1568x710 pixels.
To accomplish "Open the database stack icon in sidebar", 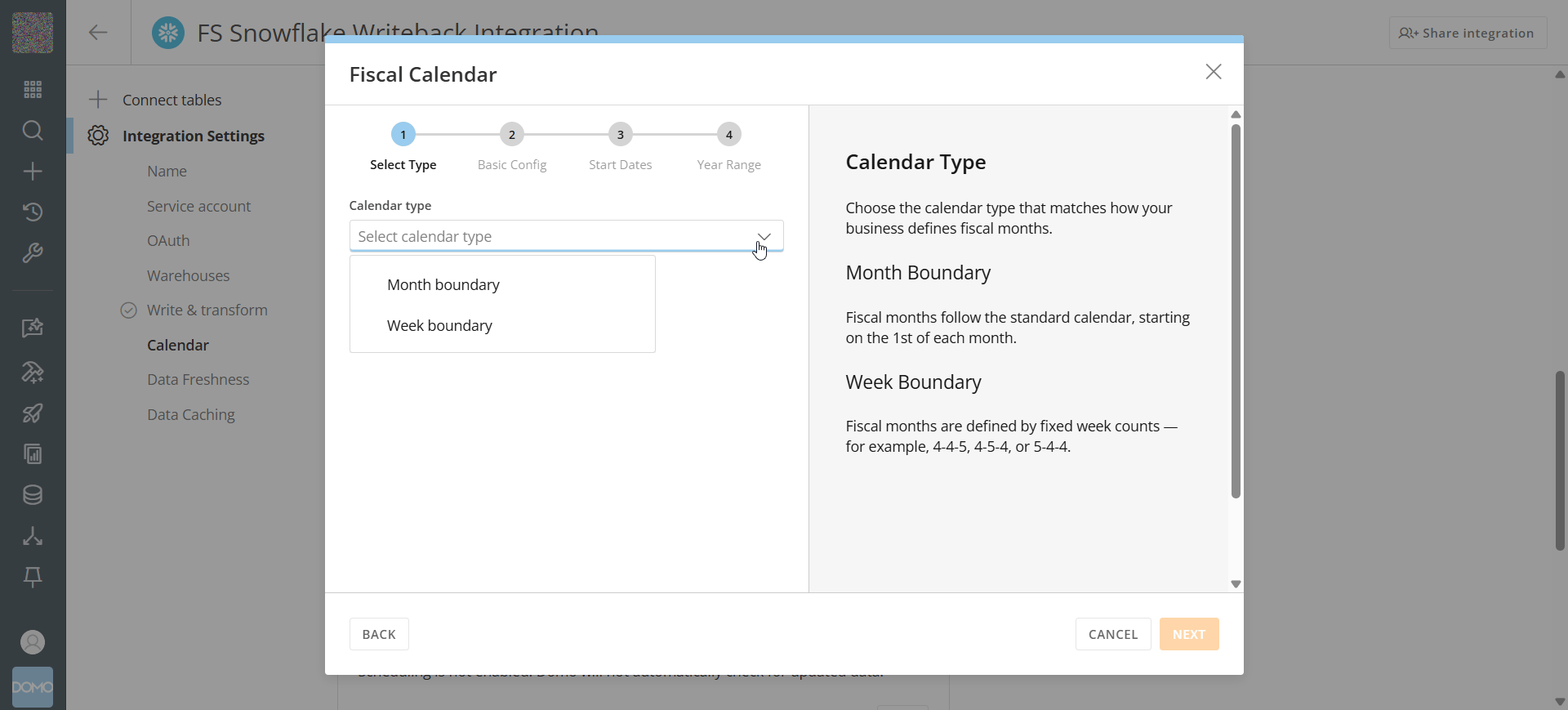I will 33,494.
